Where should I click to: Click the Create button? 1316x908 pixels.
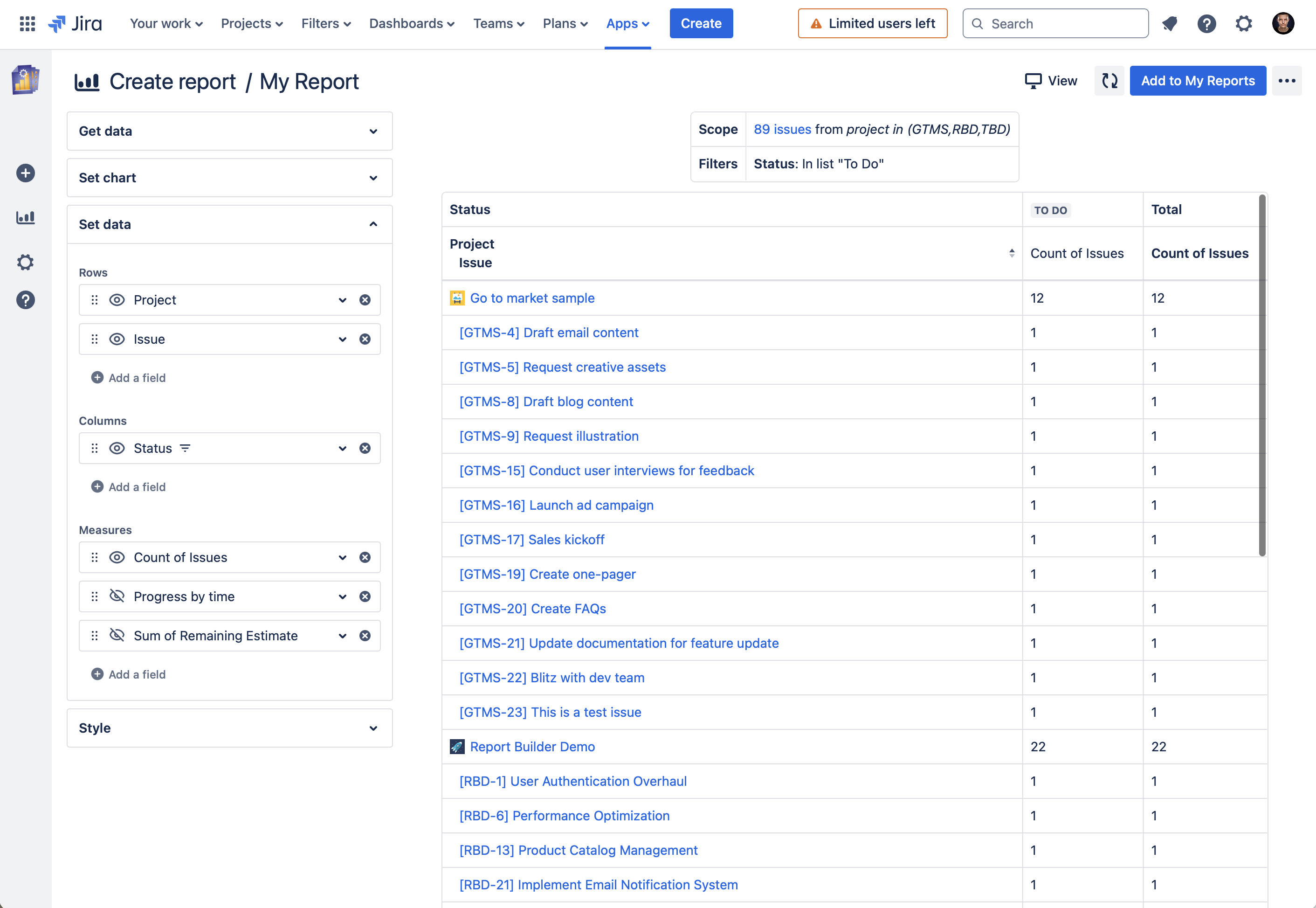tap(701, 23)
